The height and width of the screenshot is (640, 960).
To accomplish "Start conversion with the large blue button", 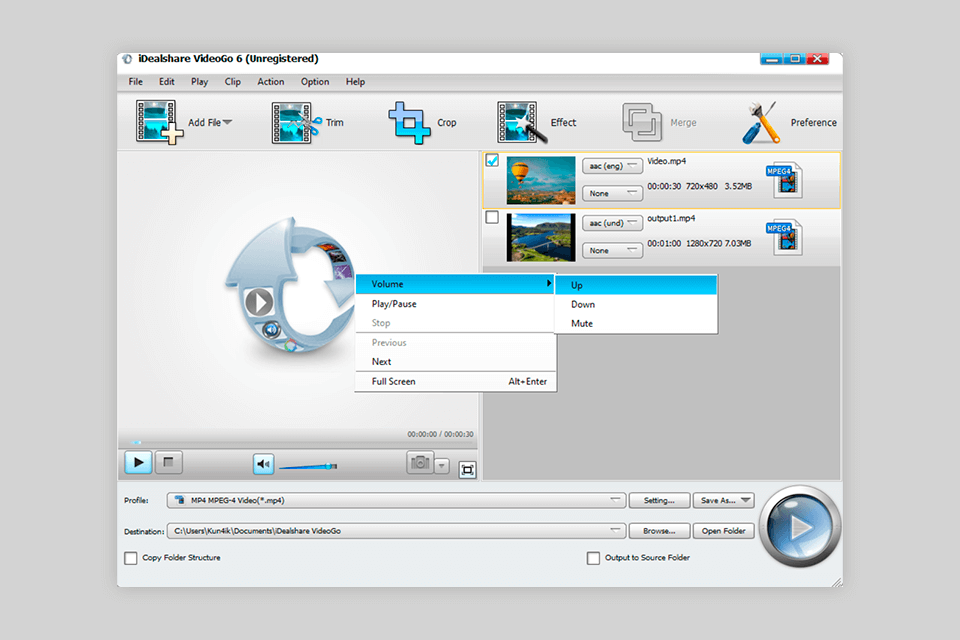I will [800, 527].
